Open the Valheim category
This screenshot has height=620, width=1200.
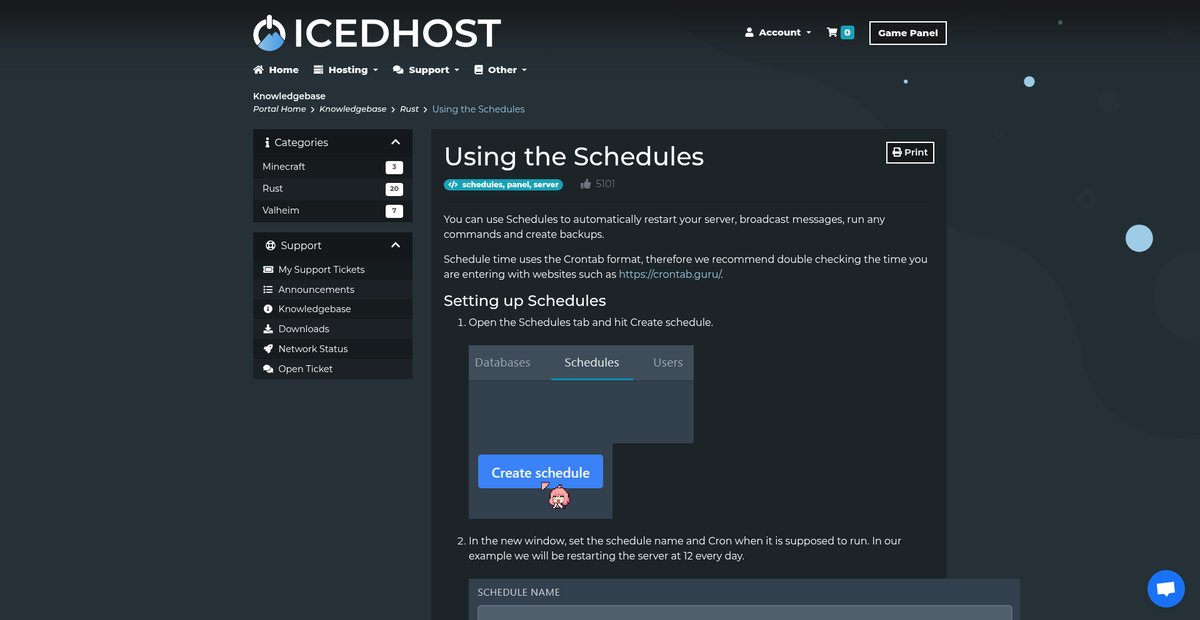332,211
